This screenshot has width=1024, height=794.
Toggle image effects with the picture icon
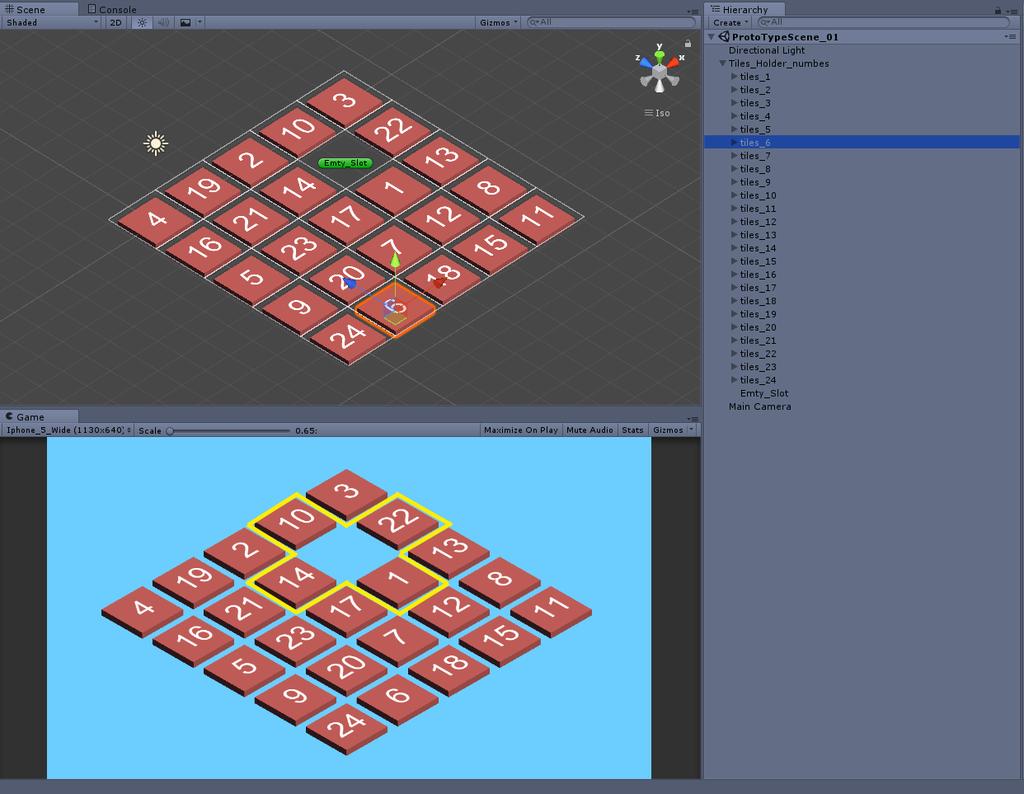click(185, 22)
